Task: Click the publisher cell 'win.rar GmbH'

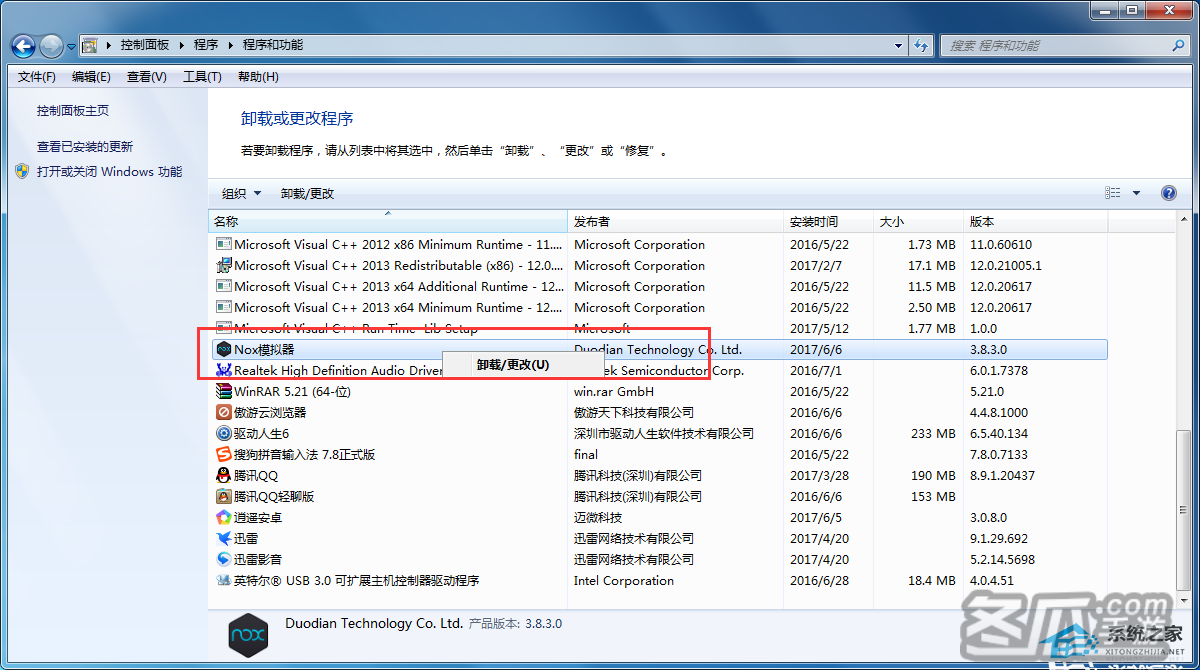Action: tap(614, 392)
